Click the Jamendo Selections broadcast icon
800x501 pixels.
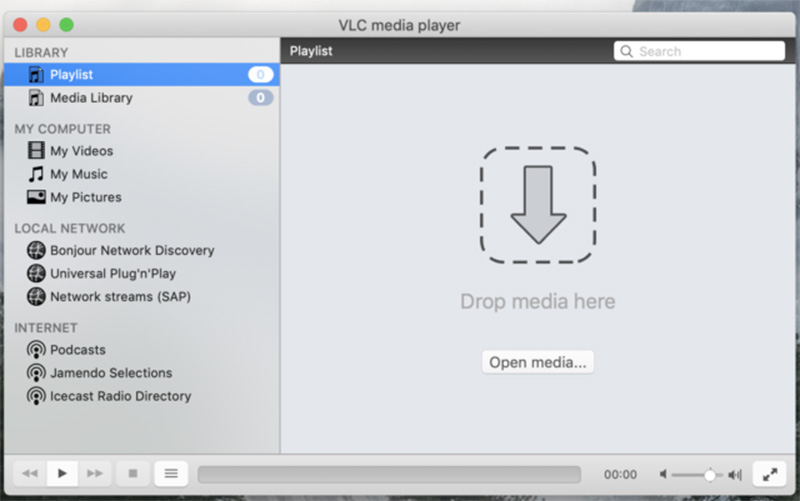pyautogui.click(x=36, y=373)
